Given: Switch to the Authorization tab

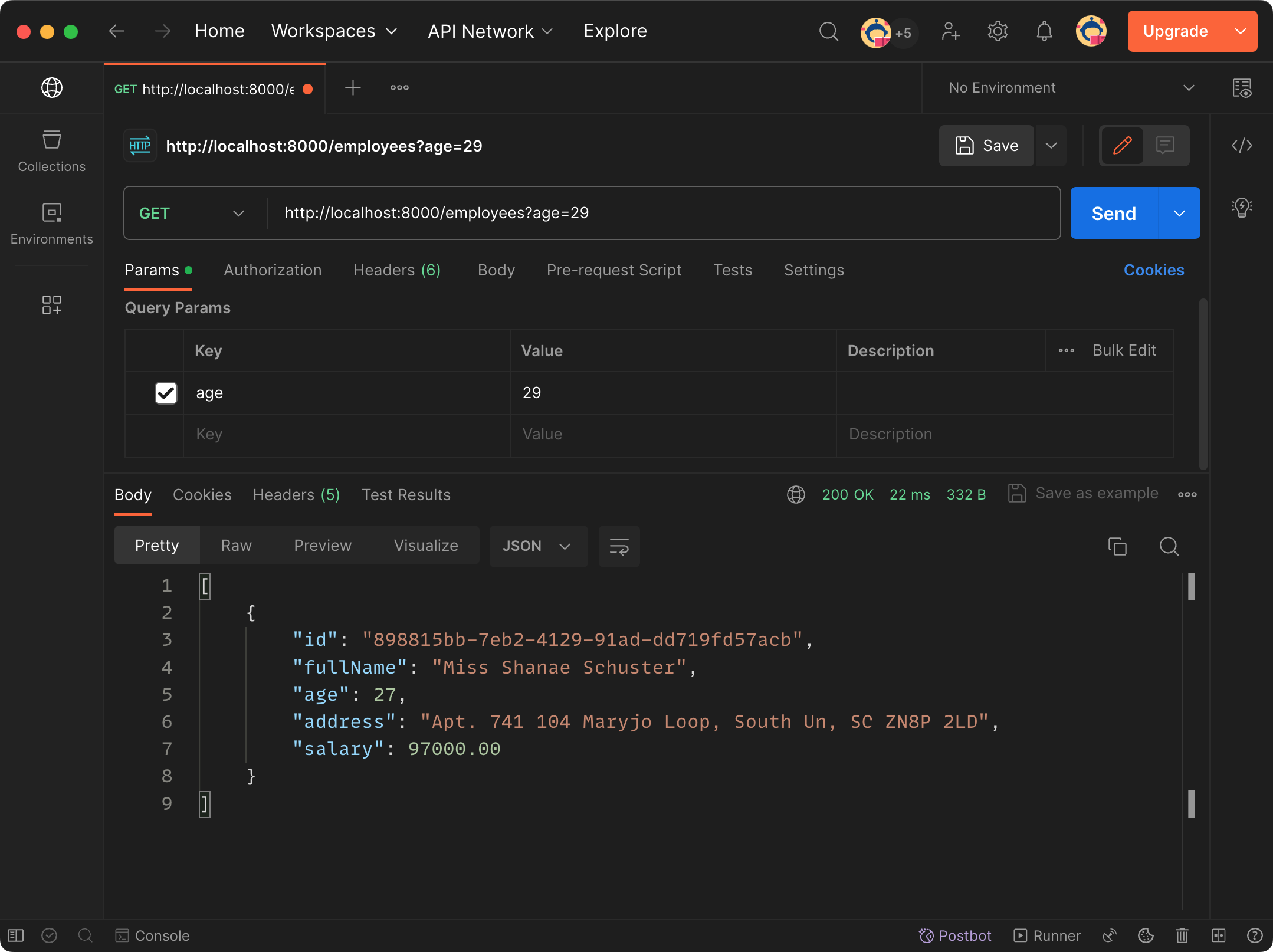Looking at the screenshot, I should click(x=273, y=270).
